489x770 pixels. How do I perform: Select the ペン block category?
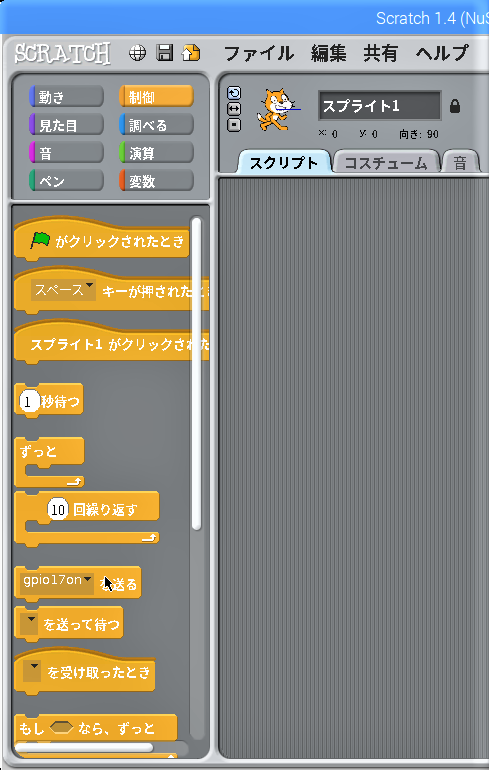[66, 181]
